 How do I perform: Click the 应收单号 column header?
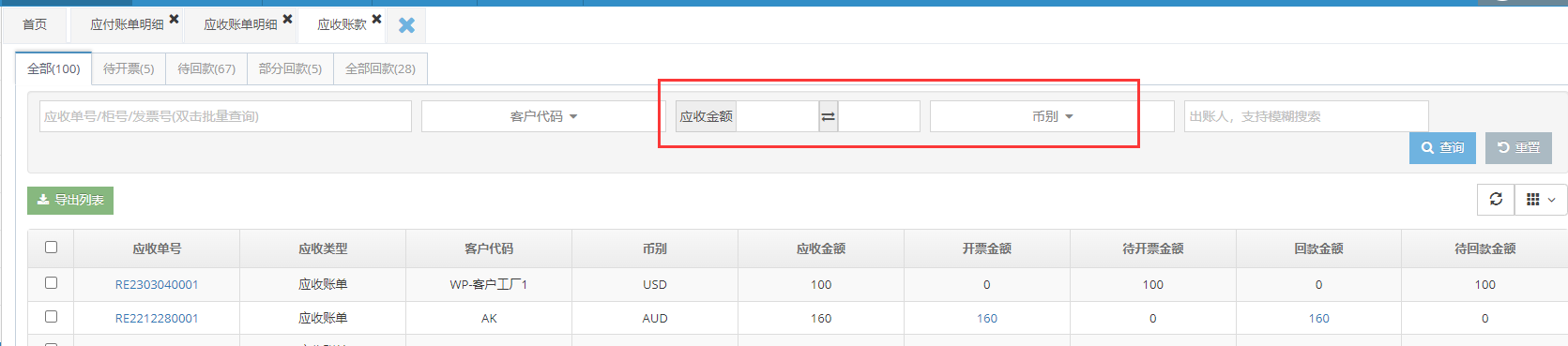tap(157, 248)
